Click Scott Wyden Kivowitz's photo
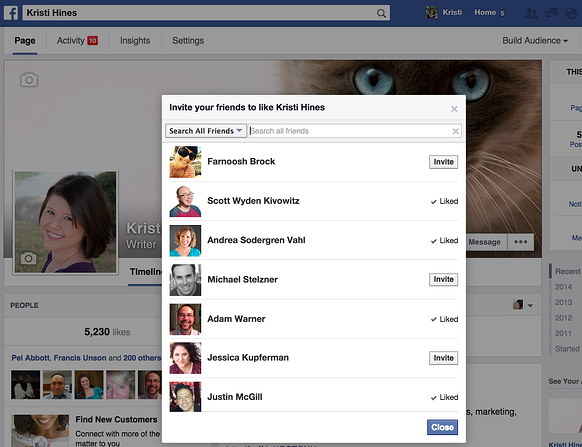 tap(185, 201)
